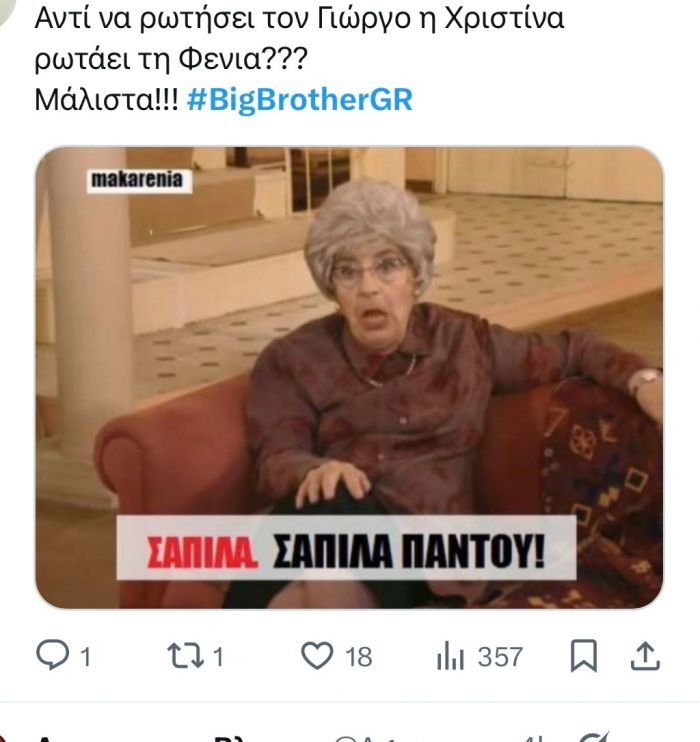Click the 357 views count
The width and height of the screenshot is (700, 742).
pos(500,657)
